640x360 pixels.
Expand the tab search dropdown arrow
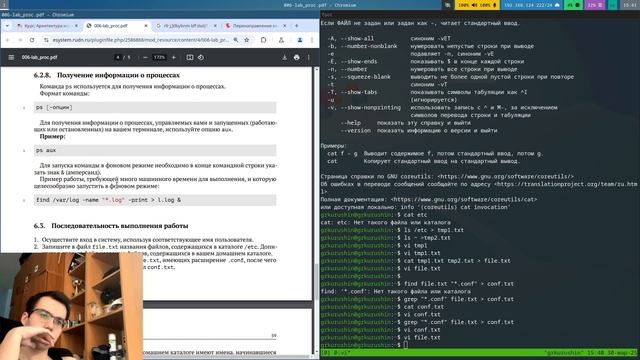point(7,26)
